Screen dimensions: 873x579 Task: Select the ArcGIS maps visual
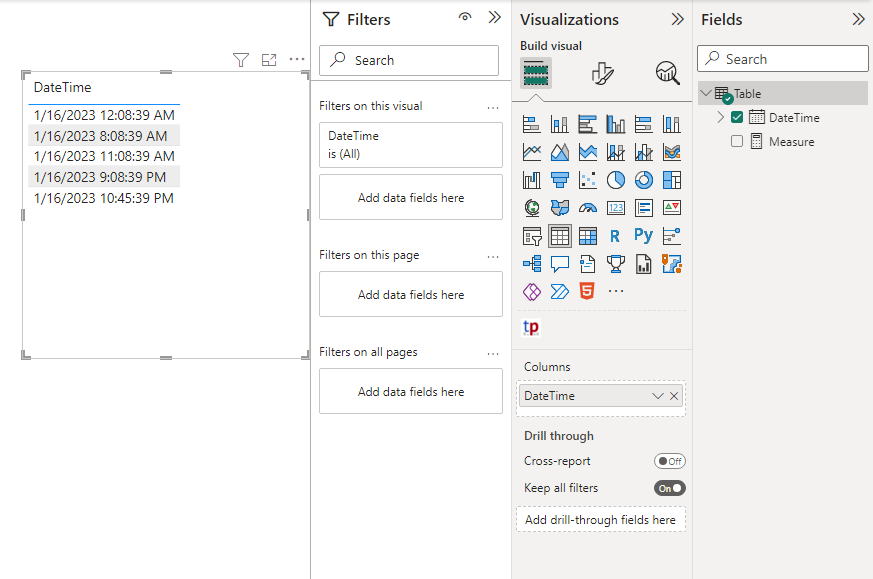672,264
